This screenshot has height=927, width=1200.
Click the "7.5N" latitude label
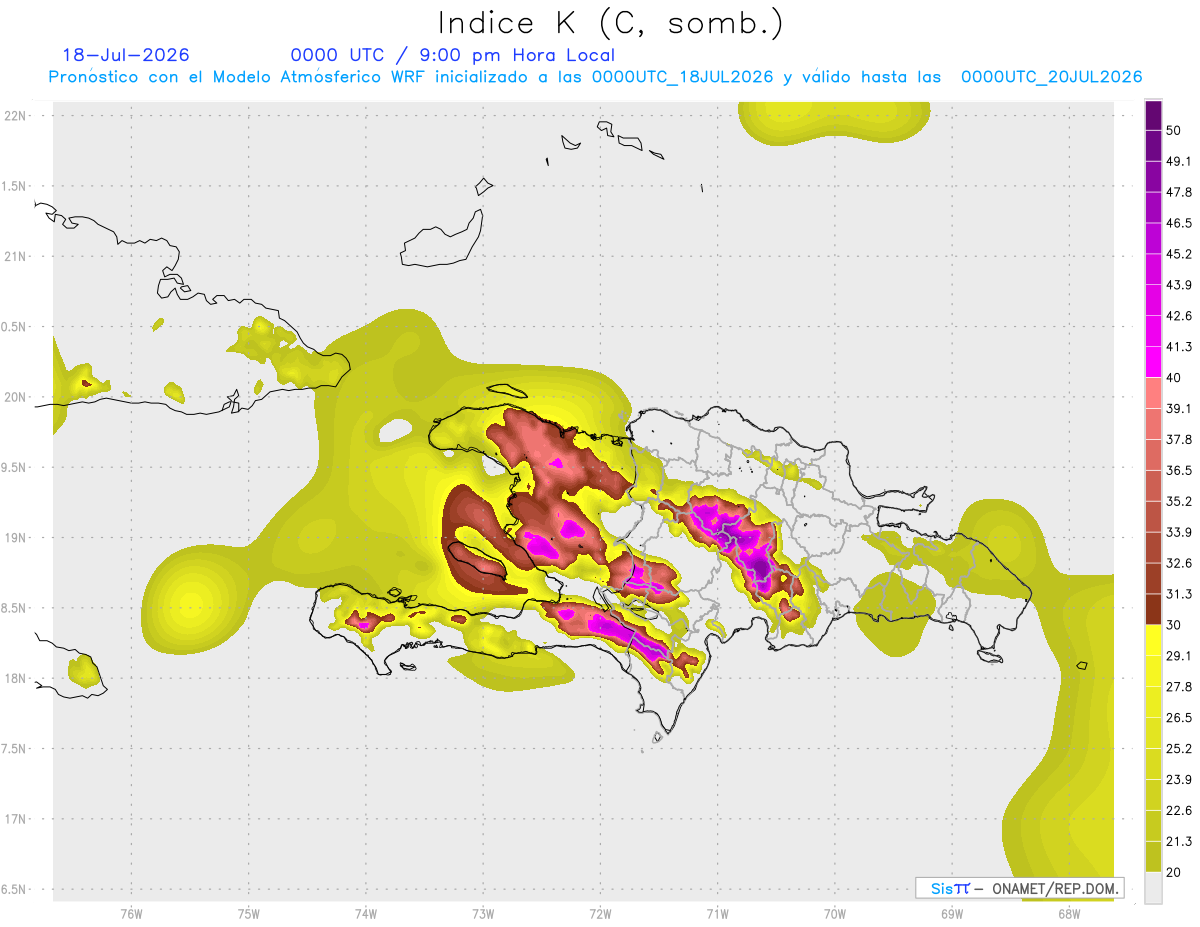coord(15,749)
